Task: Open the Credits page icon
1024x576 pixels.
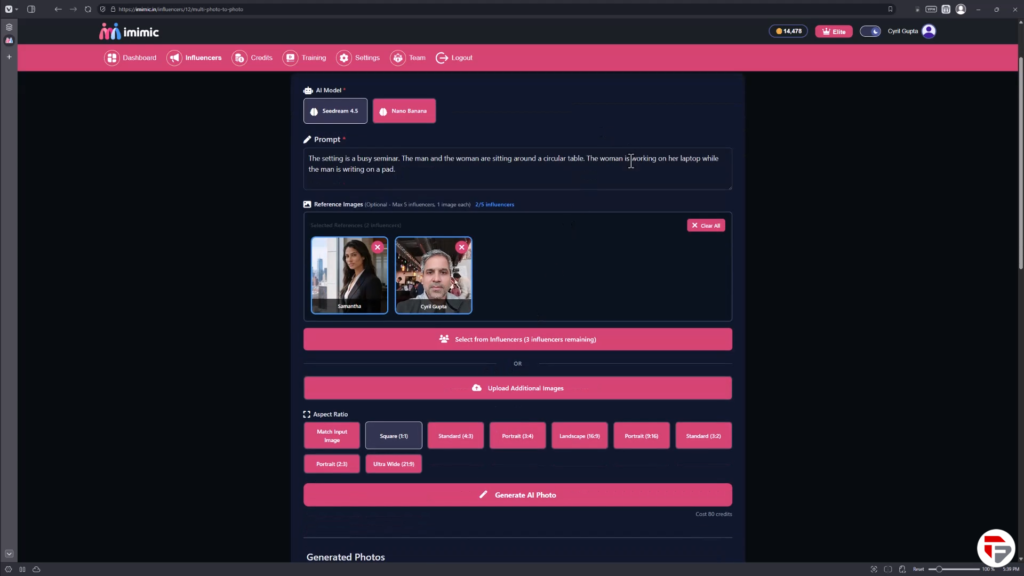Action: click(x=239, y=58)
